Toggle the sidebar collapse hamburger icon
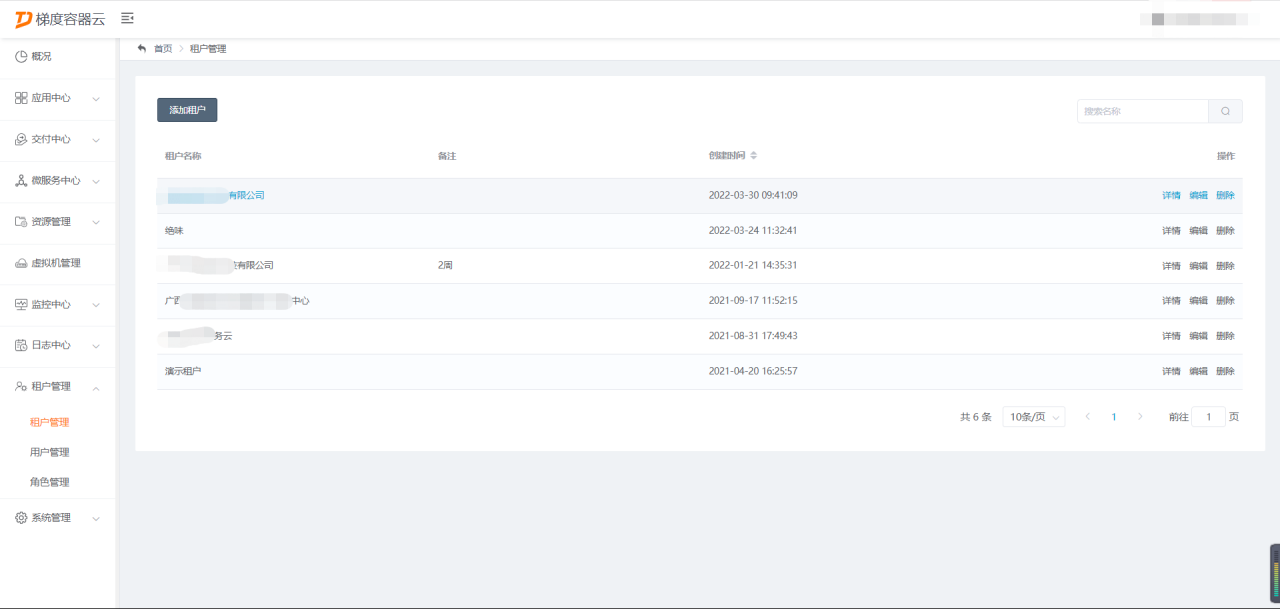Image resolution: width=1280 pixels, height=609 pixels. pyautogui.click(x=127, y=18)
